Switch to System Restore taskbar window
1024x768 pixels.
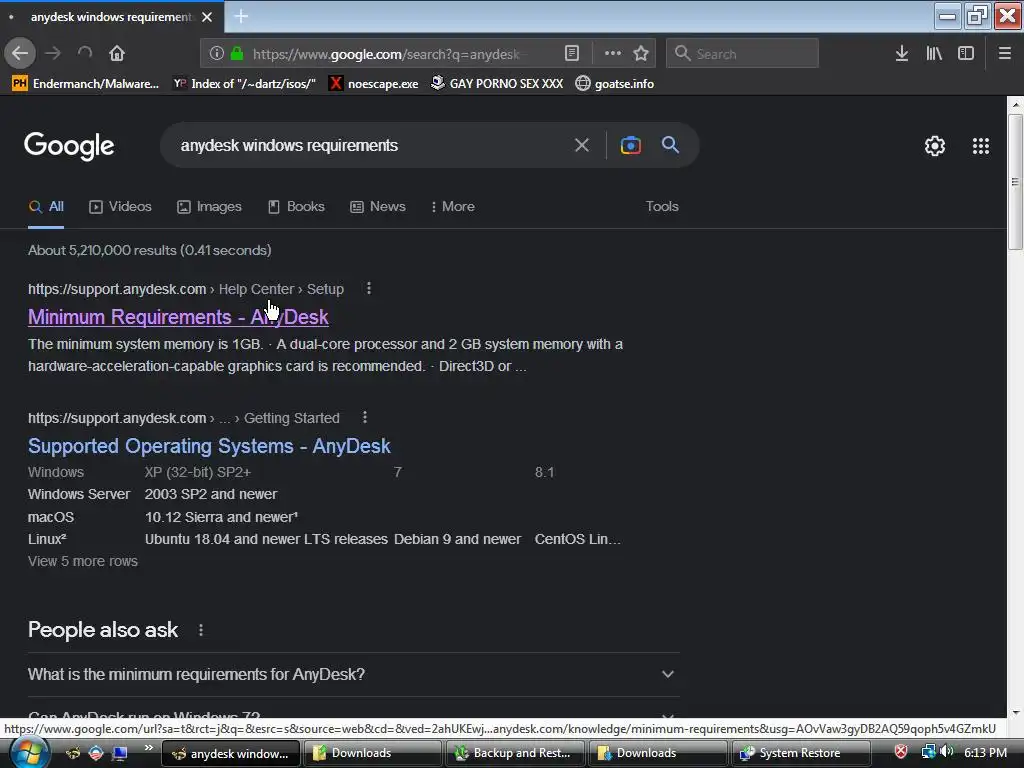coord(800,753)
